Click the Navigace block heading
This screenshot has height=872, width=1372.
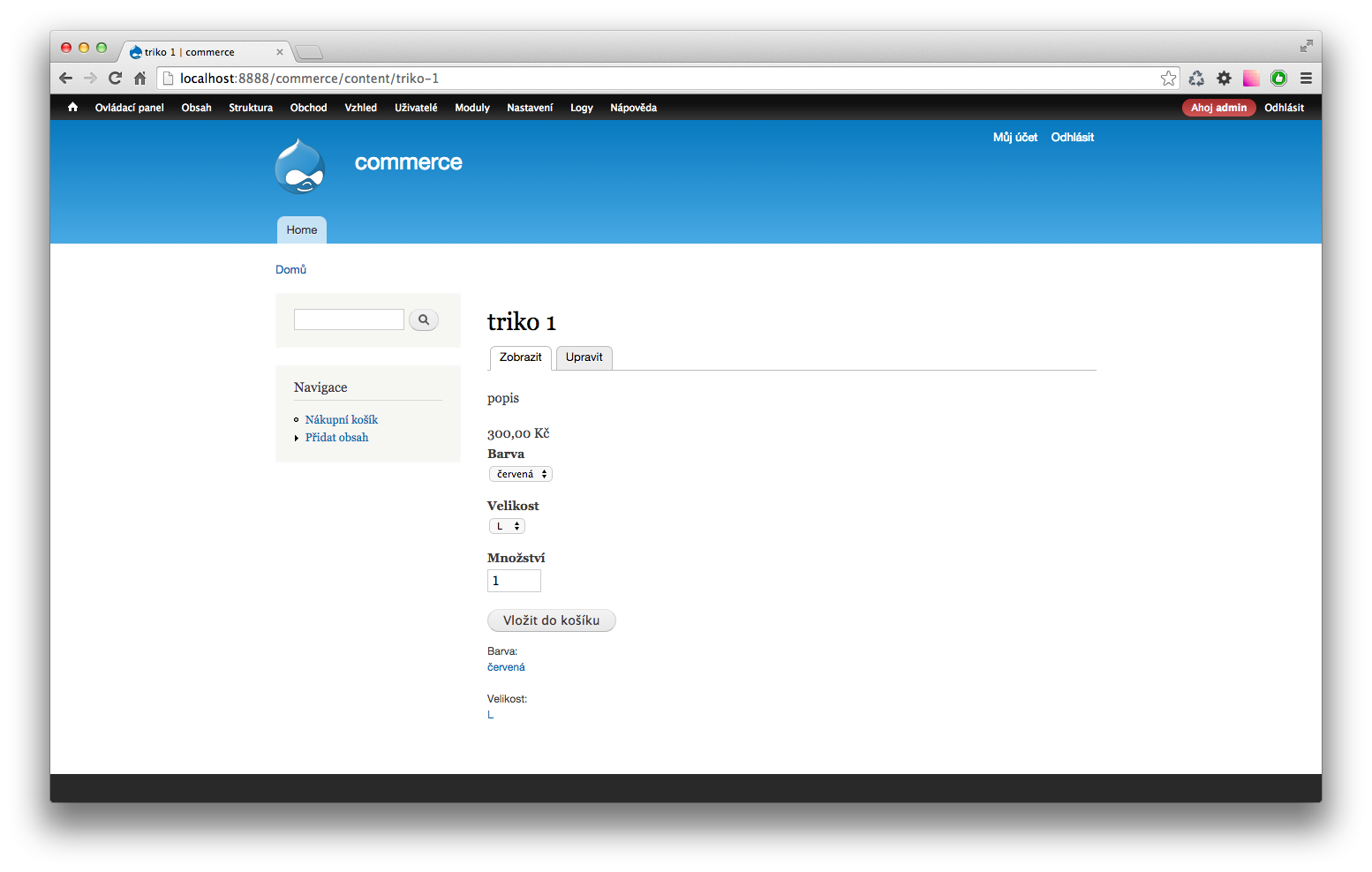(x=320, y=387)
